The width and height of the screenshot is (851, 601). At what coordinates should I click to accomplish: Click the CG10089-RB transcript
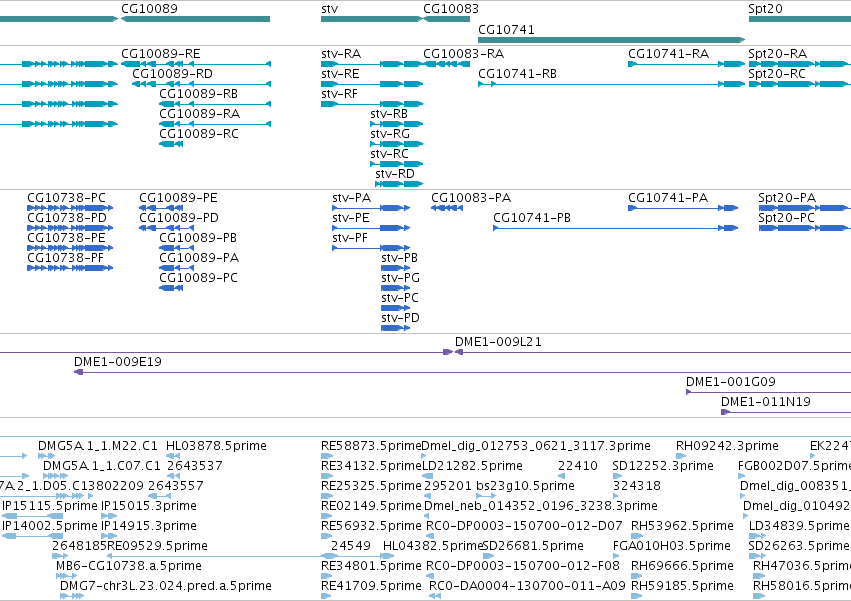[x=215, y=104]
